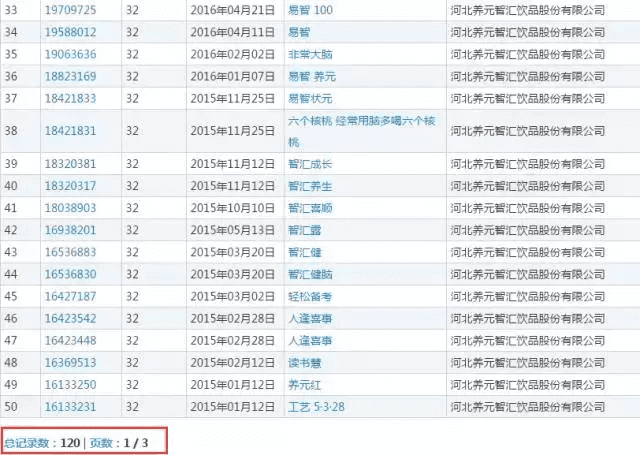Viewport: 640px width, 455px height.
Task: Open the trademark link 智汇露
Action: 304,230
